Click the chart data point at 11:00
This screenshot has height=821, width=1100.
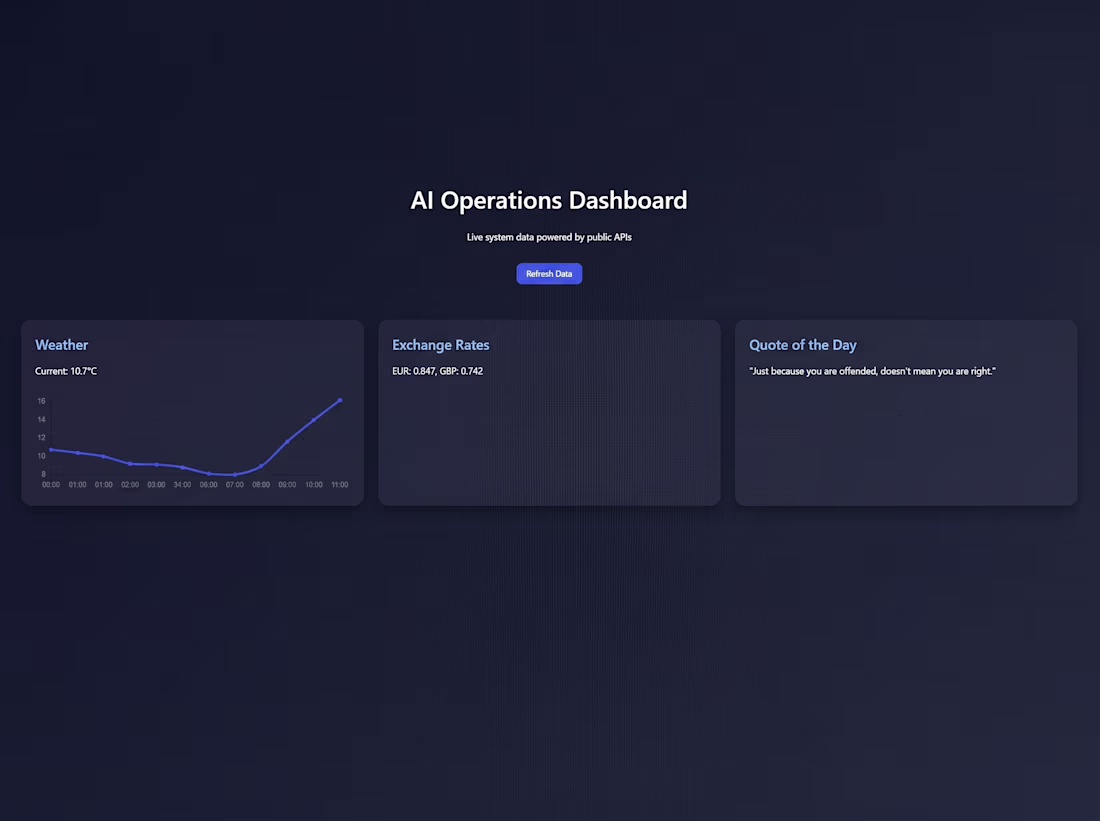tap(340, 401)
